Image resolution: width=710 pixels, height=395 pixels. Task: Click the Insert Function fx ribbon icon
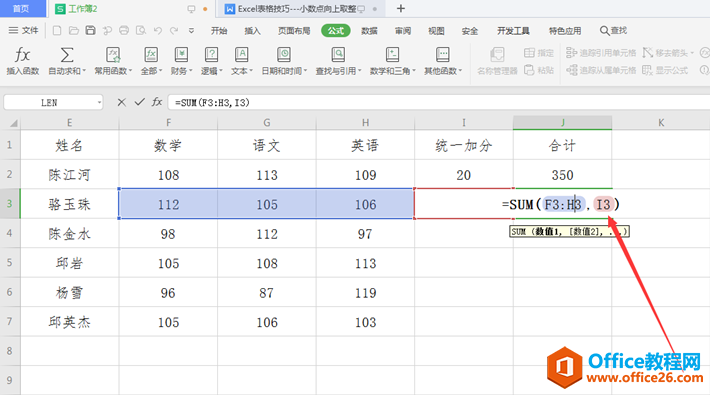(22, 55)
